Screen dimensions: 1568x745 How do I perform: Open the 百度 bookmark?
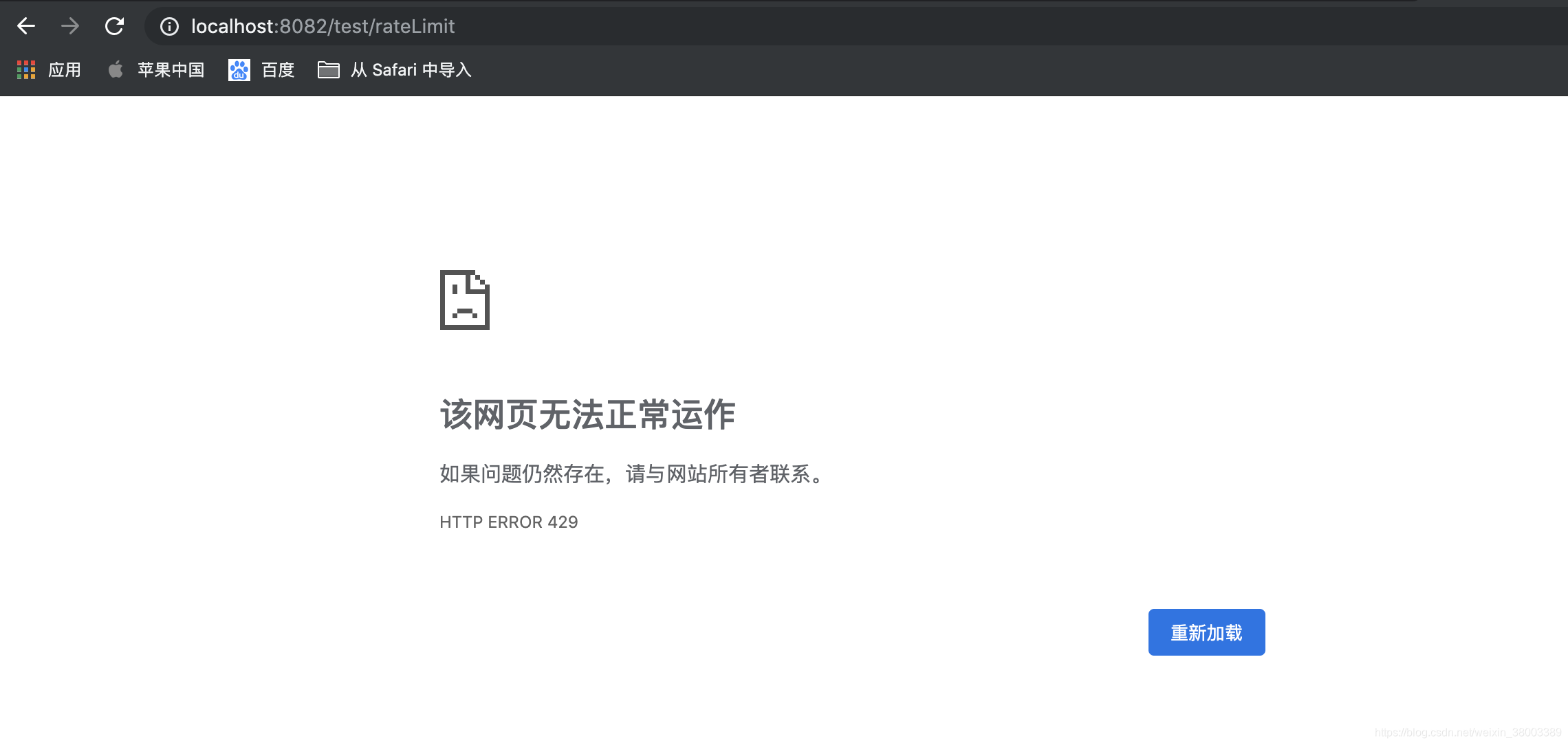click(278, 69)
